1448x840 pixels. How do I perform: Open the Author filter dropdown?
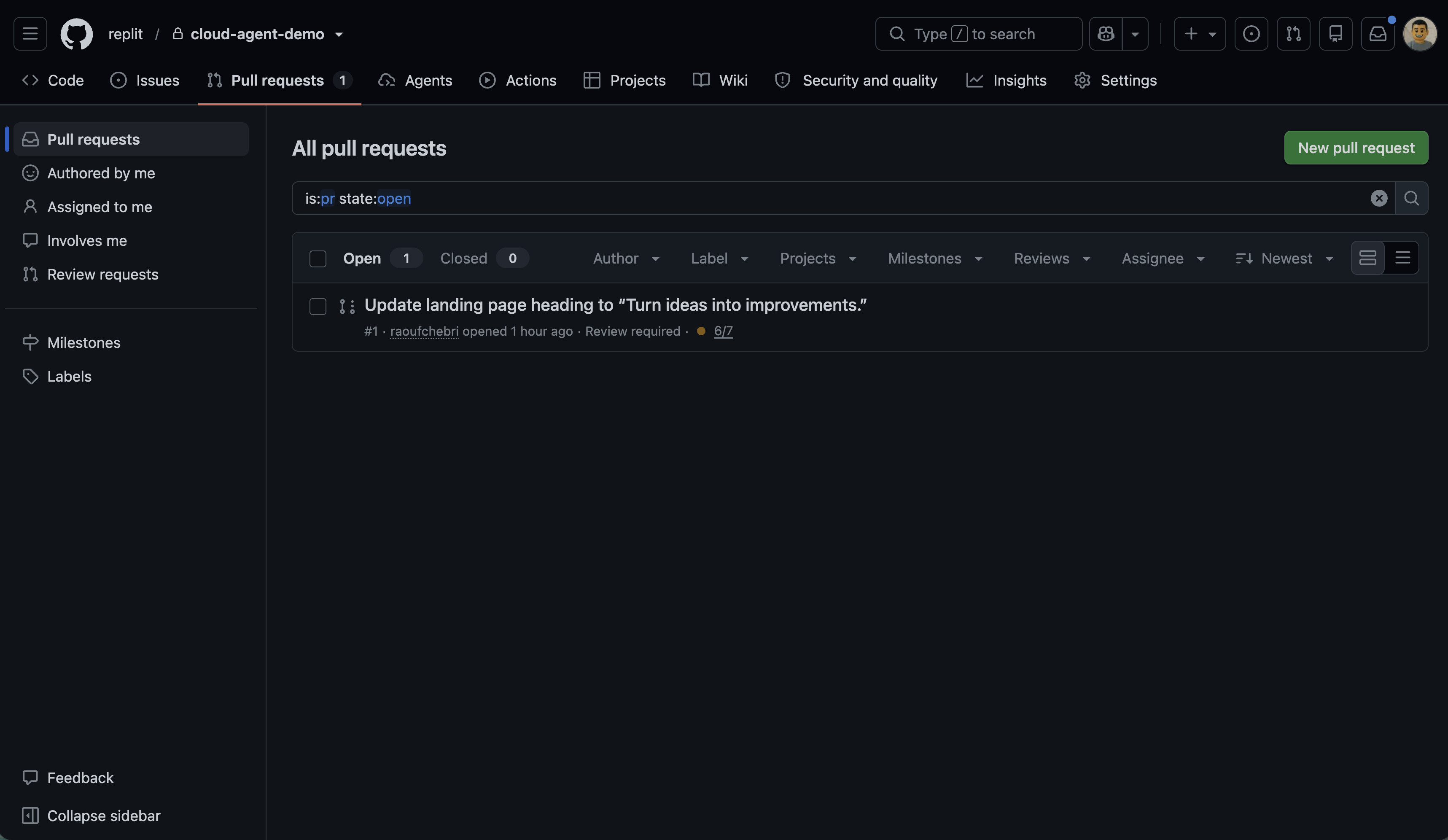point(626,258)
